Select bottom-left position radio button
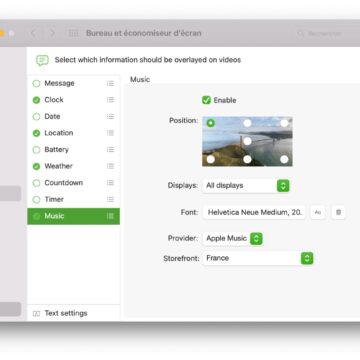The height and width of the screenshot is (360, 360). point(210,159)
